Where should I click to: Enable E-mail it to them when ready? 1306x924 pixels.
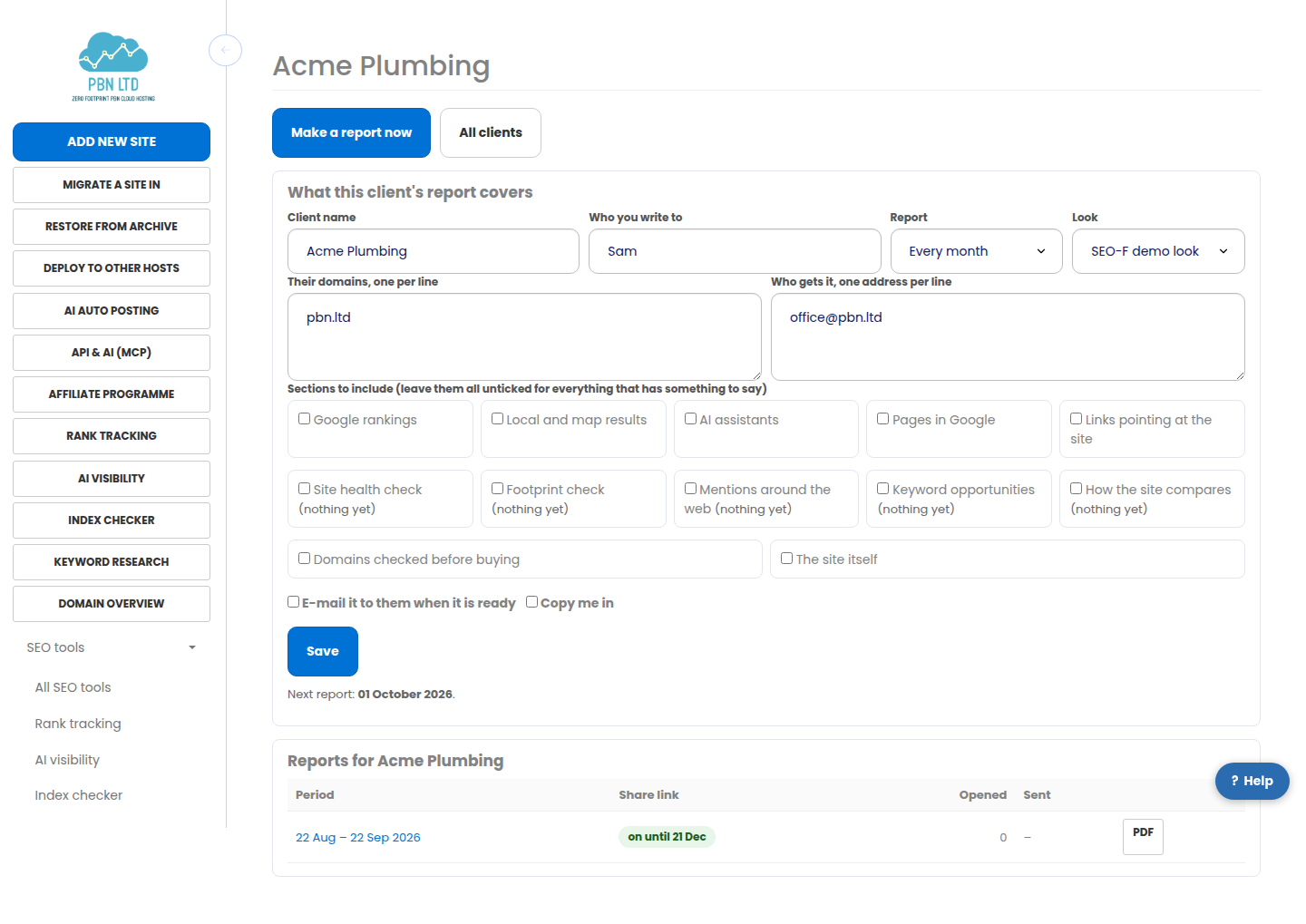[x=294, y=602]
